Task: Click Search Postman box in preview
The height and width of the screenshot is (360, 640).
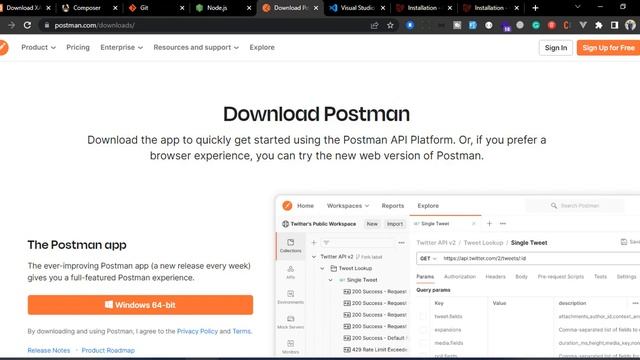Action: tap(576, 206)
